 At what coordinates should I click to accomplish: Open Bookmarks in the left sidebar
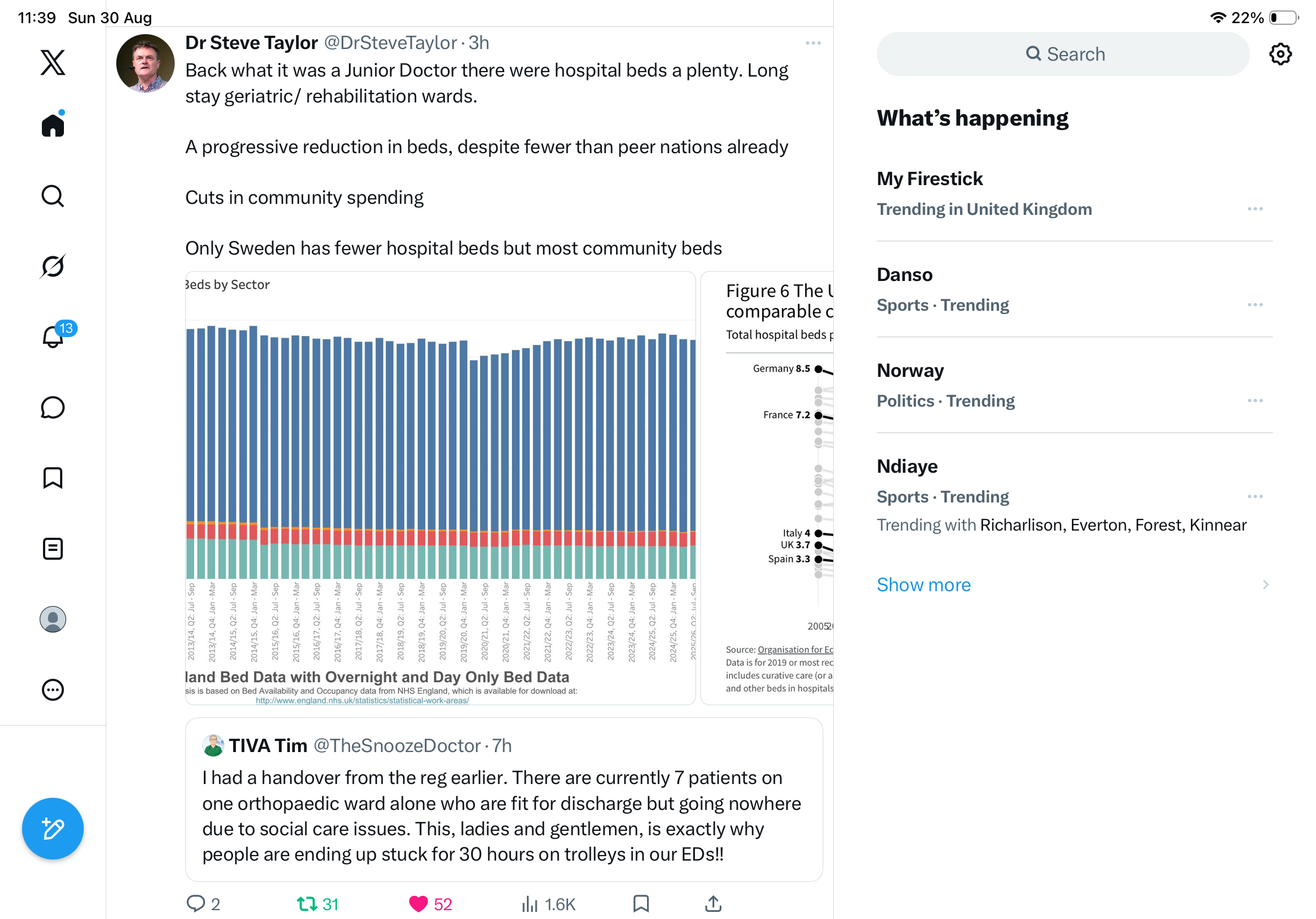point(53,478)
